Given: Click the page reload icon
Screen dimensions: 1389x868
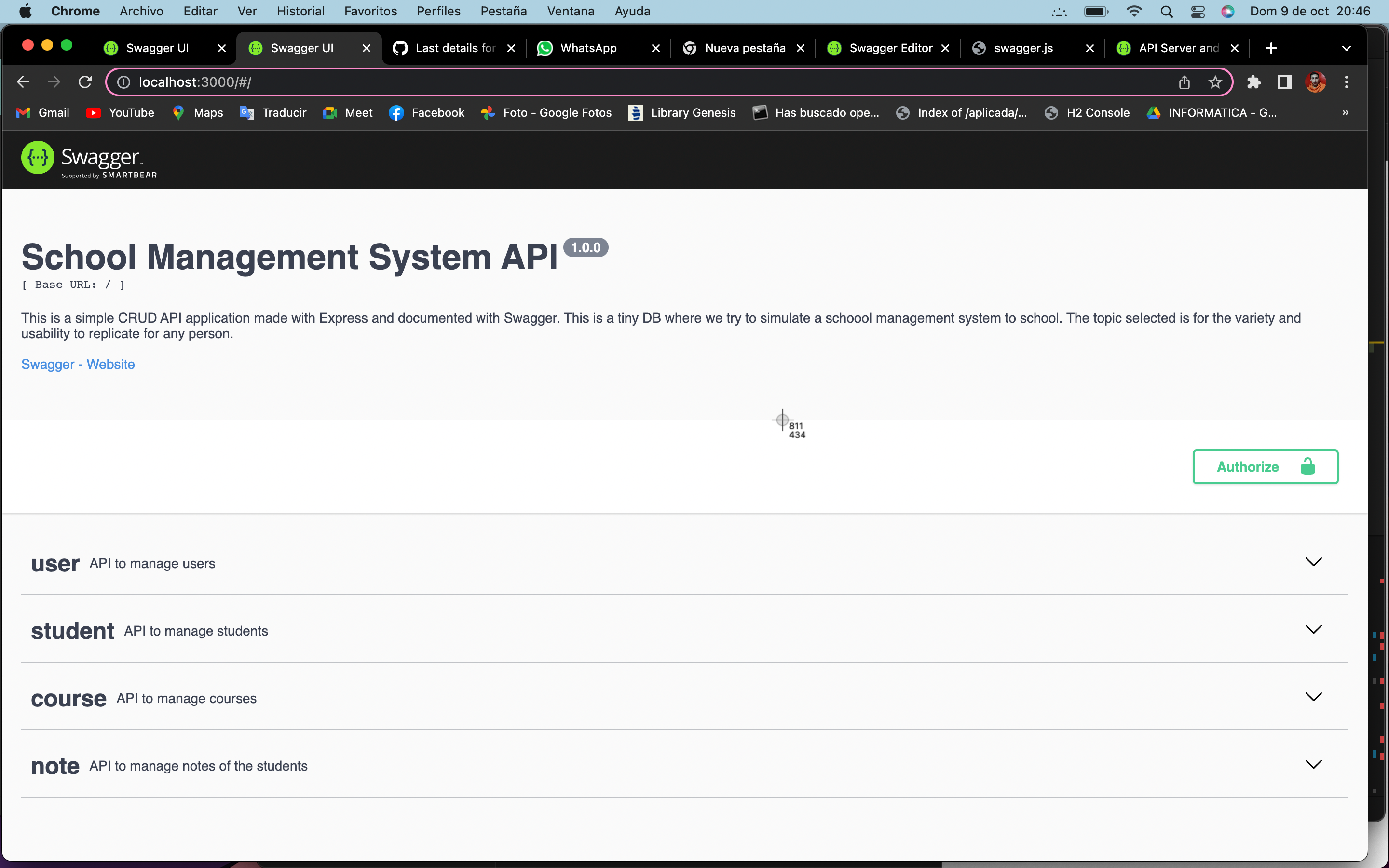Looking at the screenshot, I should click(x=85, y=81).
